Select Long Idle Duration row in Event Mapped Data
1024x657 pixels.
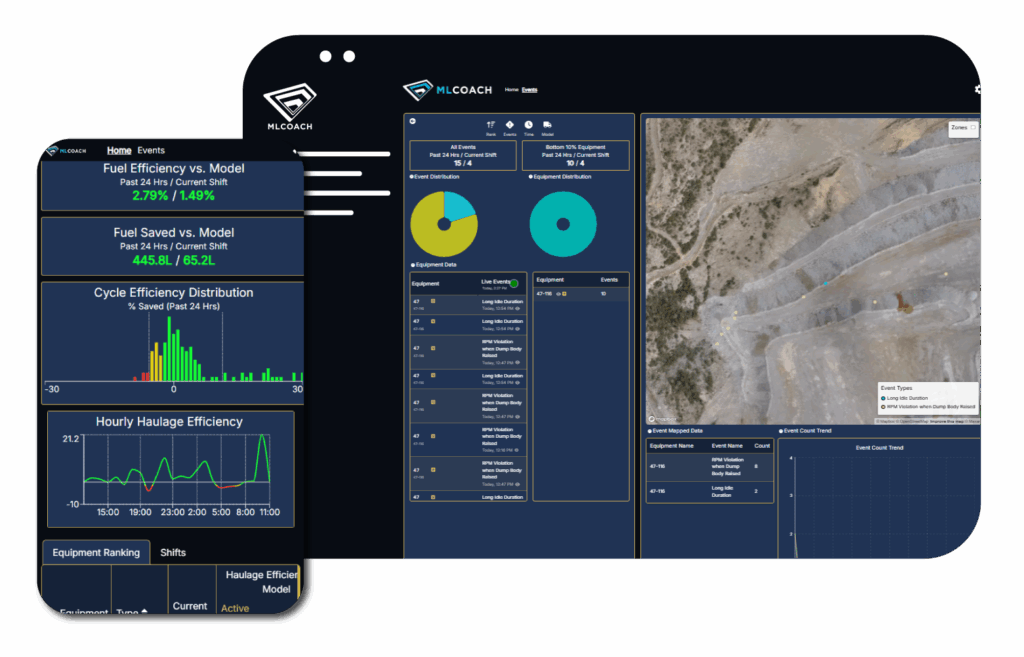(x=710, y=492)
